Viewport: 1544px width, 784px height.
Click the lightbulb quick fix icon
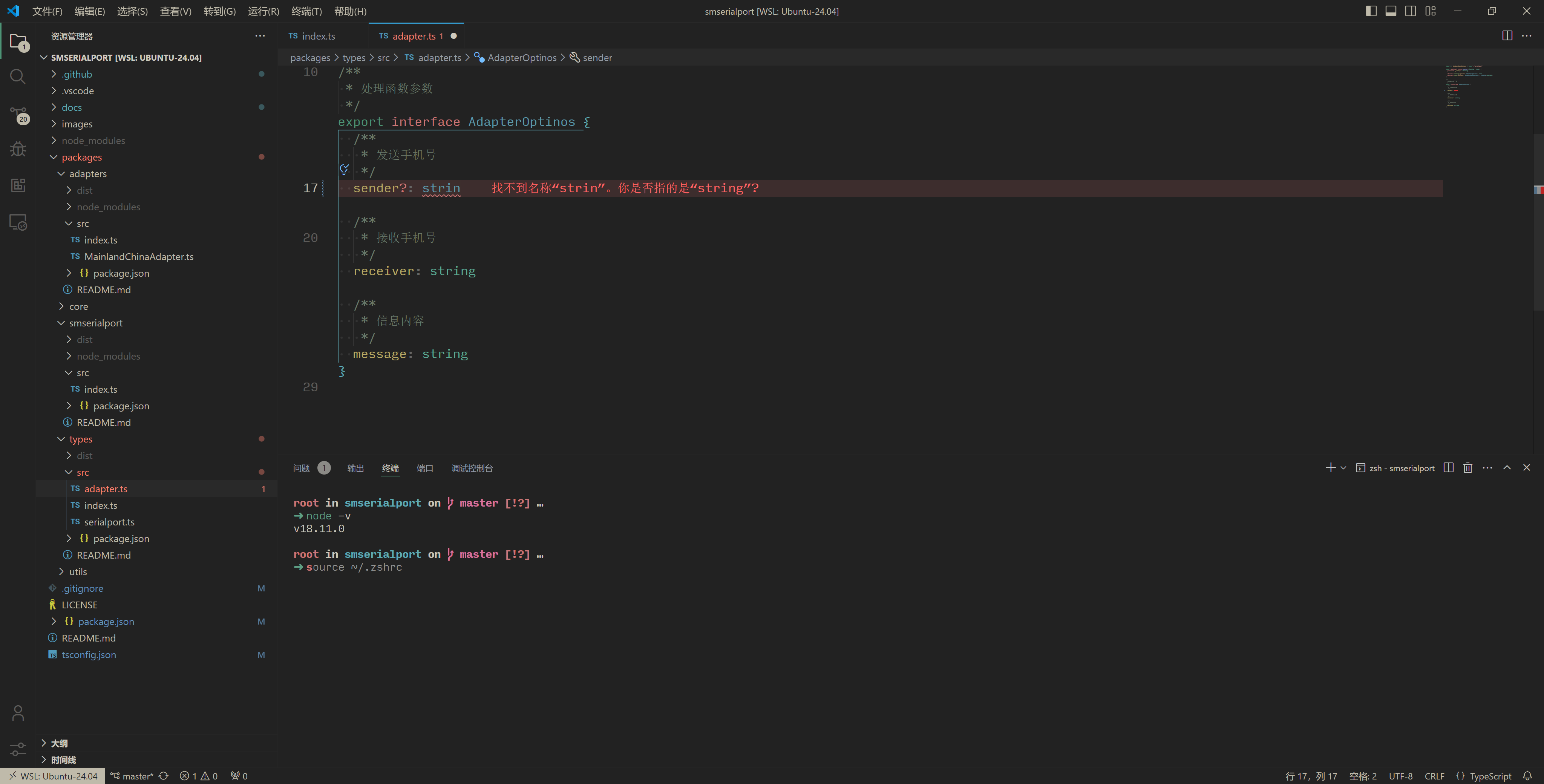(344, 170)
